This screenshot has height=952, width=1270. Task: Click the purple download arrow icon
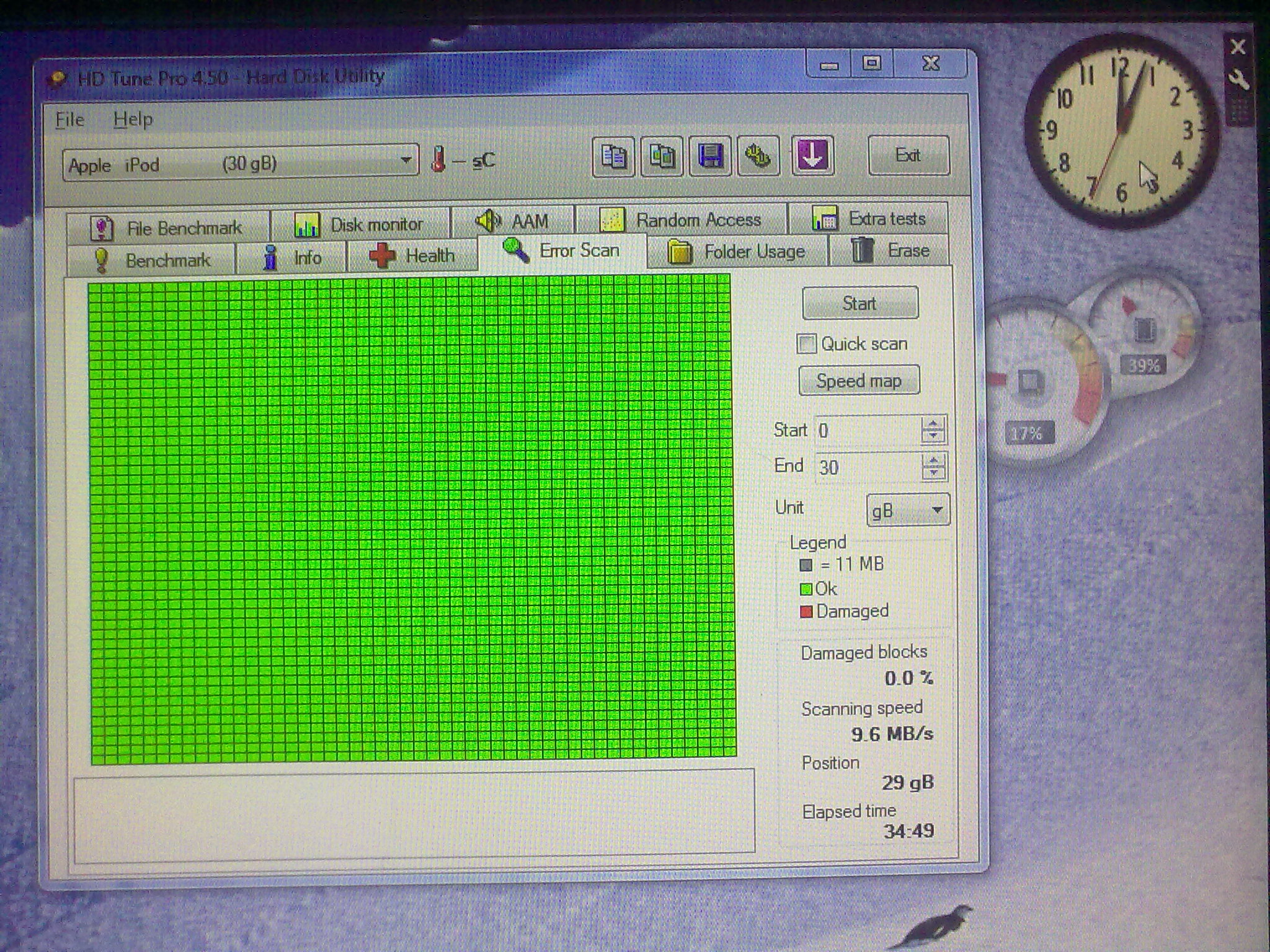(x=812, y=157)
